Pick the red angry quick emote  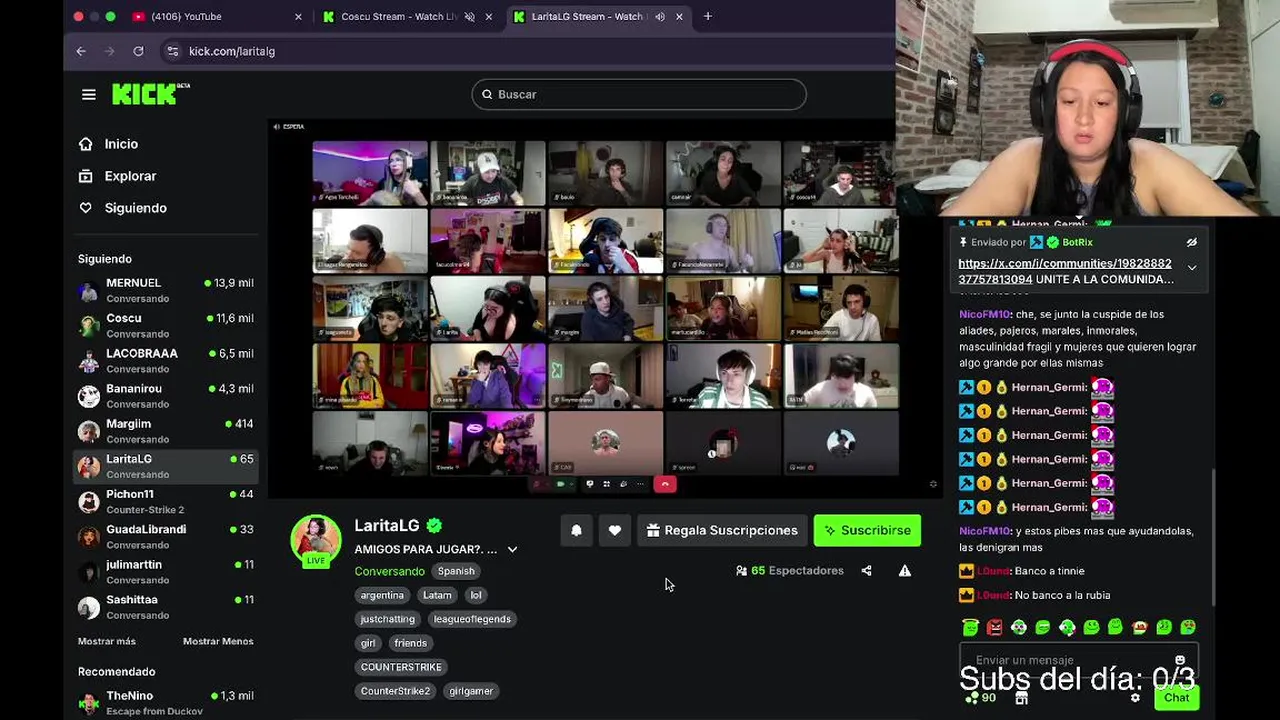coord(994,628)
